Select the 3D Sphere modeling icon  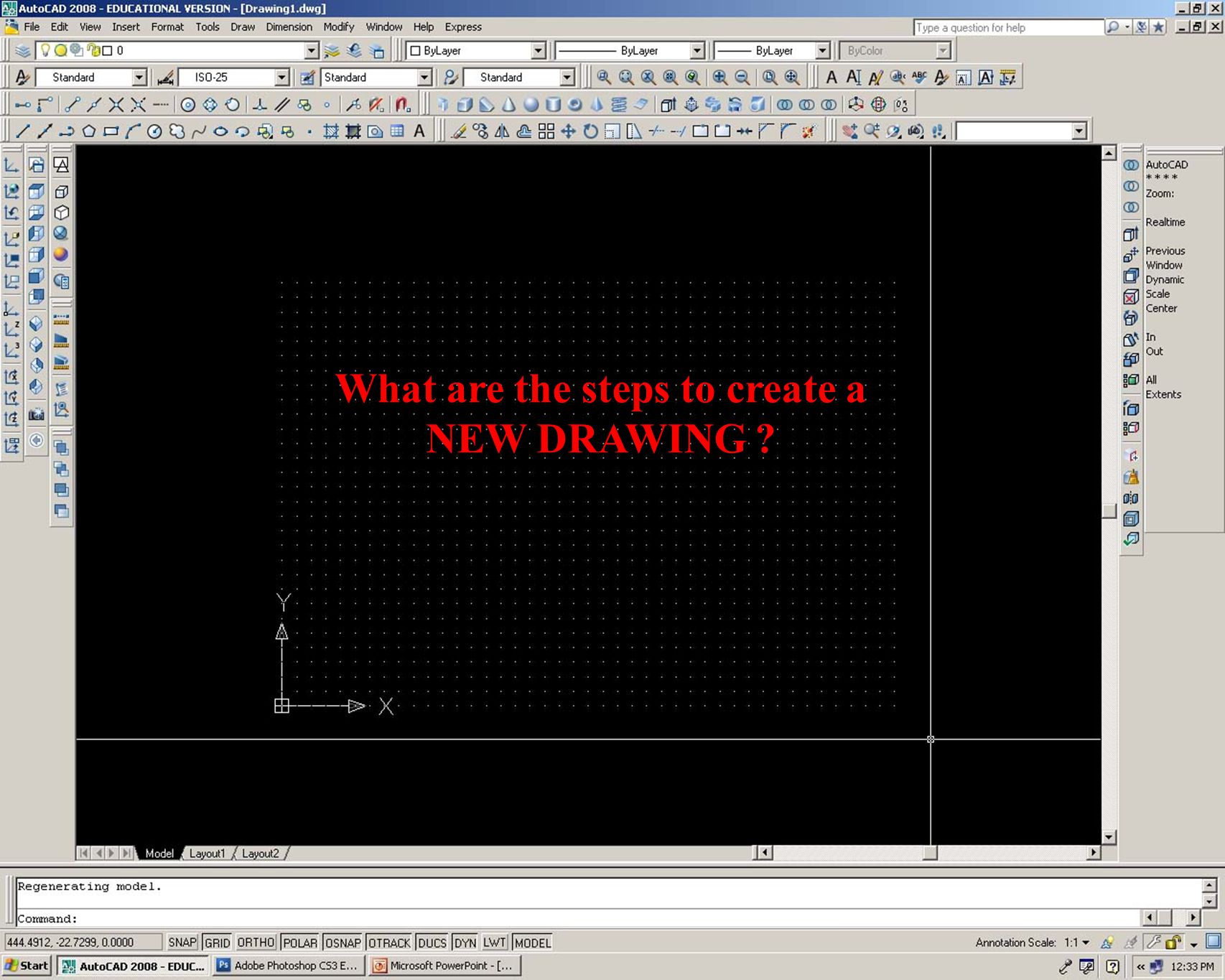click(531, 105)
